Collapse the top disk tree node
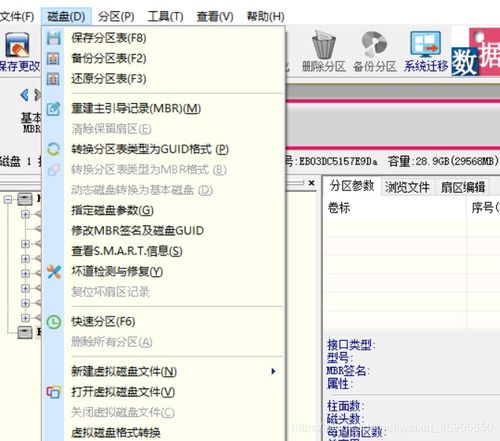 click(x=8, y=200)
